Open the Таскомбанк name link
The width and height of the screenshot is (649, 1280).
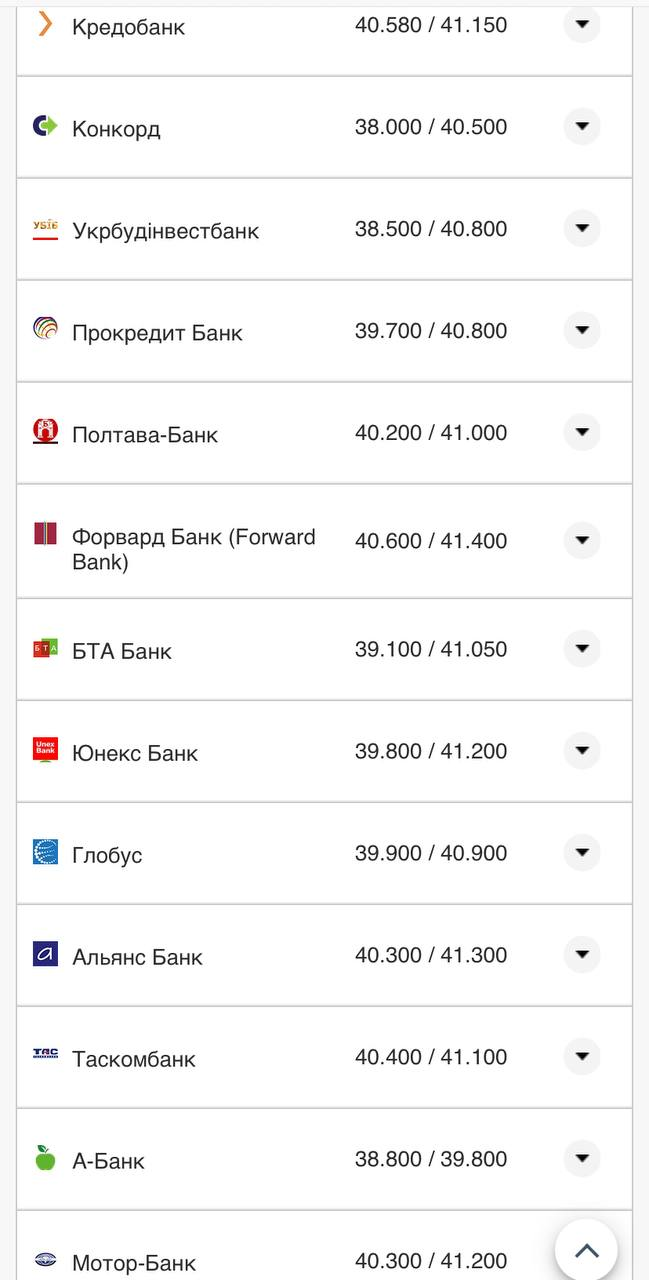coord(134,1059)
